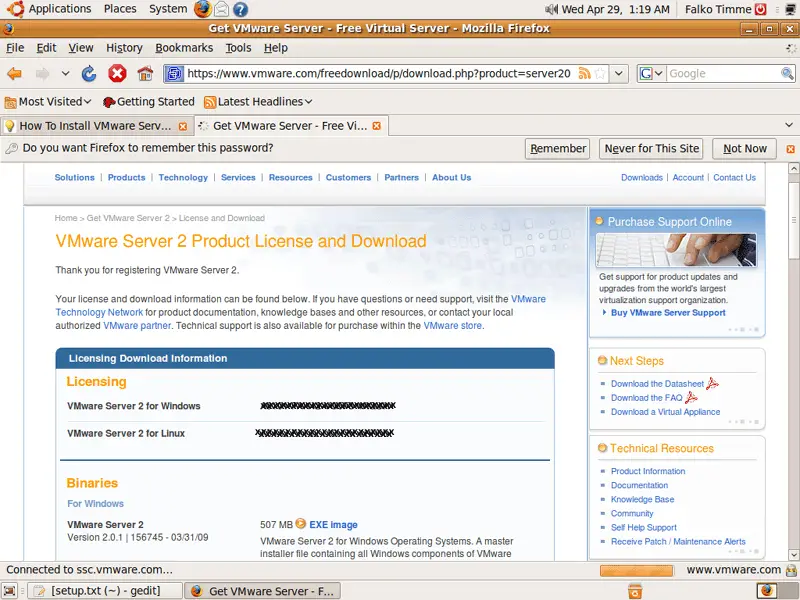Click the RSS feed icon in URL bar
The width and height of the screenshot is (800, 600).
pos(584,74)
